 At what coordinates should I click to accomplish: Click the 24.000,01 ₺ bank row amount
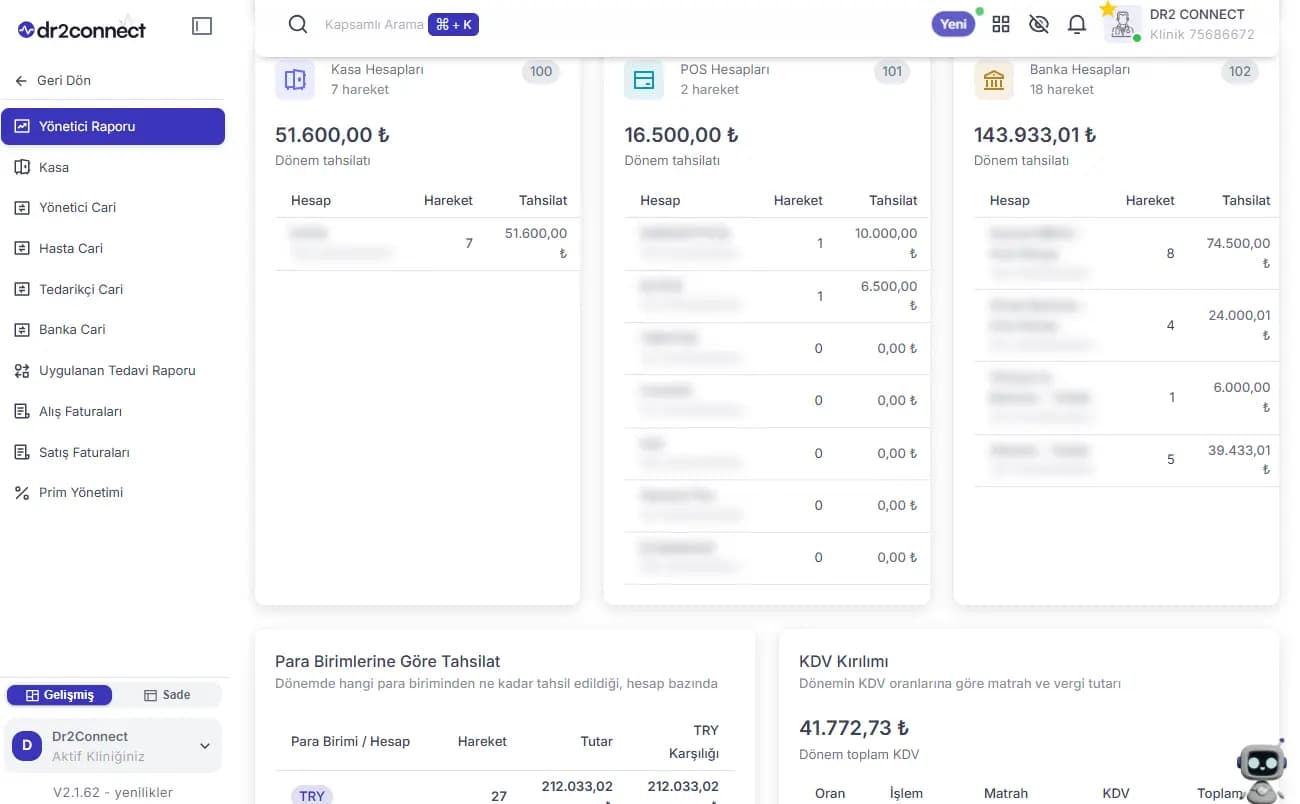1238,325
